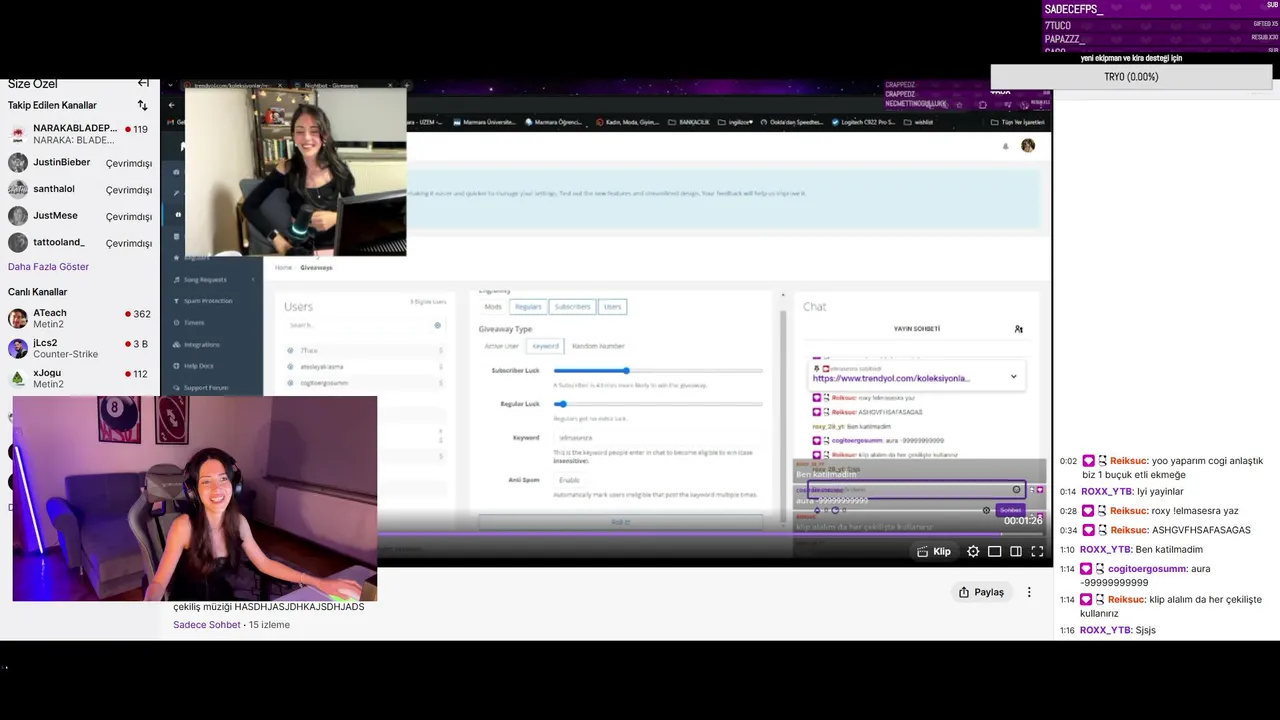Open Timers in Nightbot sidebar
Image resolution: width=1280 pixels, height=720 pixels.
(x=194, y=322)
